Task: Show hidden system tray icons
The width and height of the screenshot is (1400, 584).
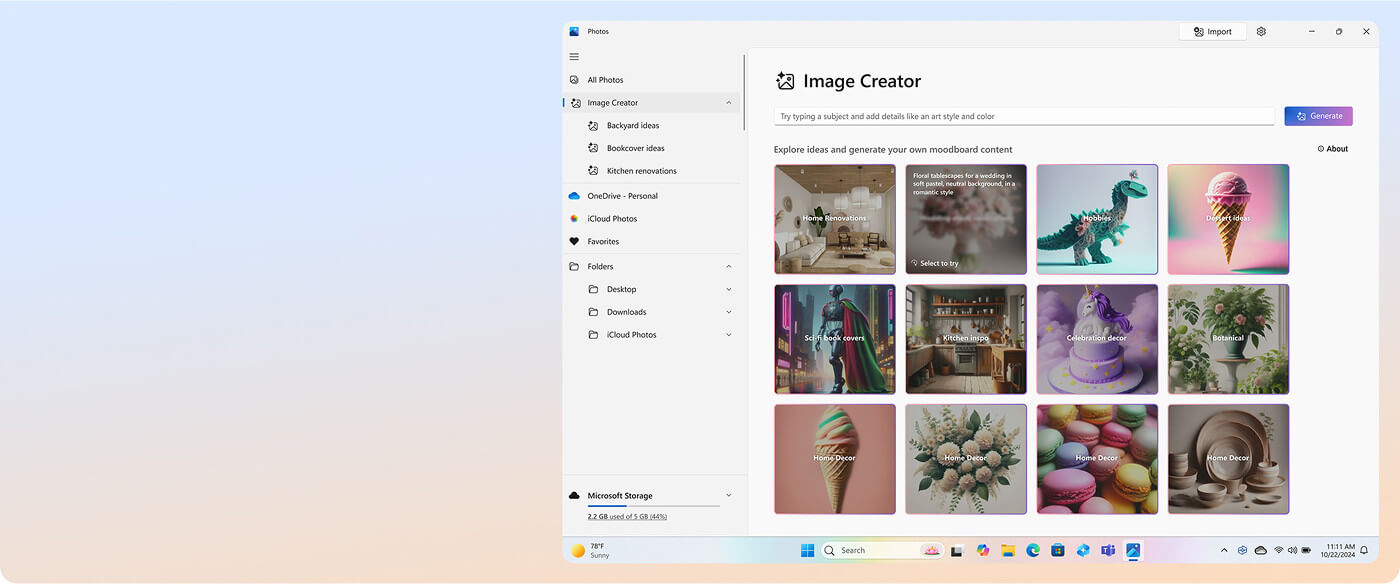Action: pos(1224,551)
